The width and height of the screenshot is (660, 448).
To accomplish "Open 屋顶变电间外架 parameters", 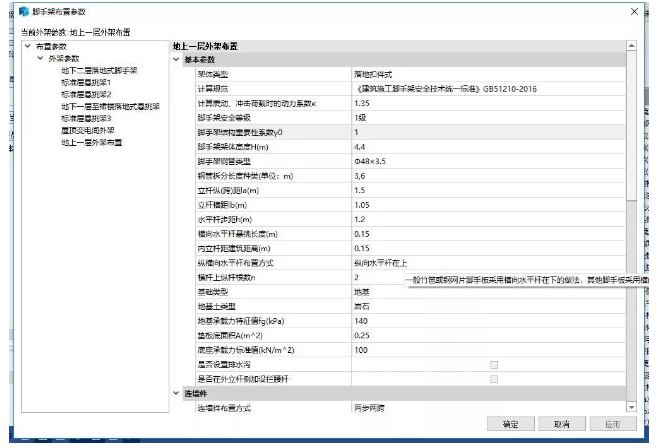I will tap(90, 130).
